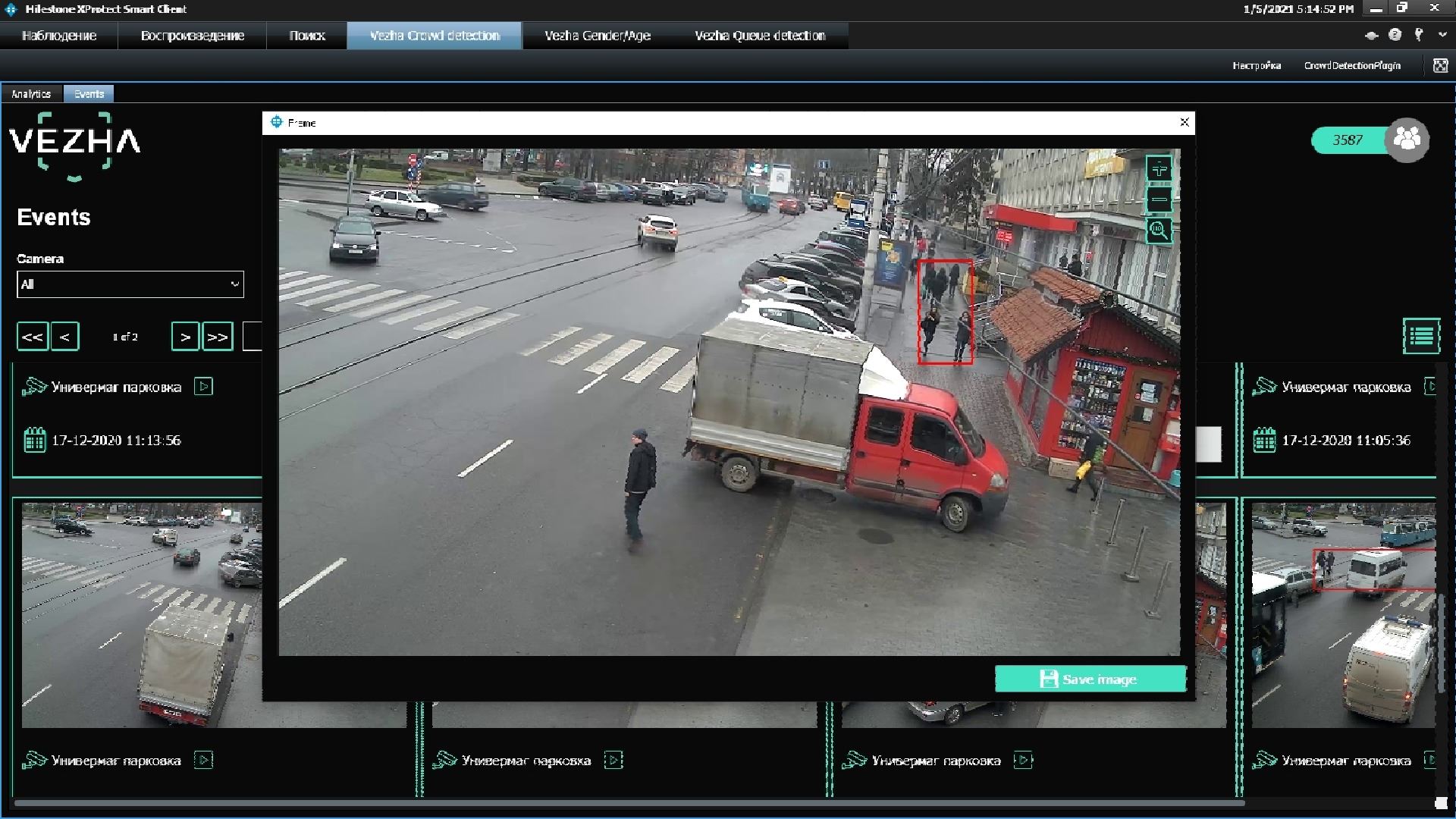
Task: Click the Vezha logo
Action: 74,146
